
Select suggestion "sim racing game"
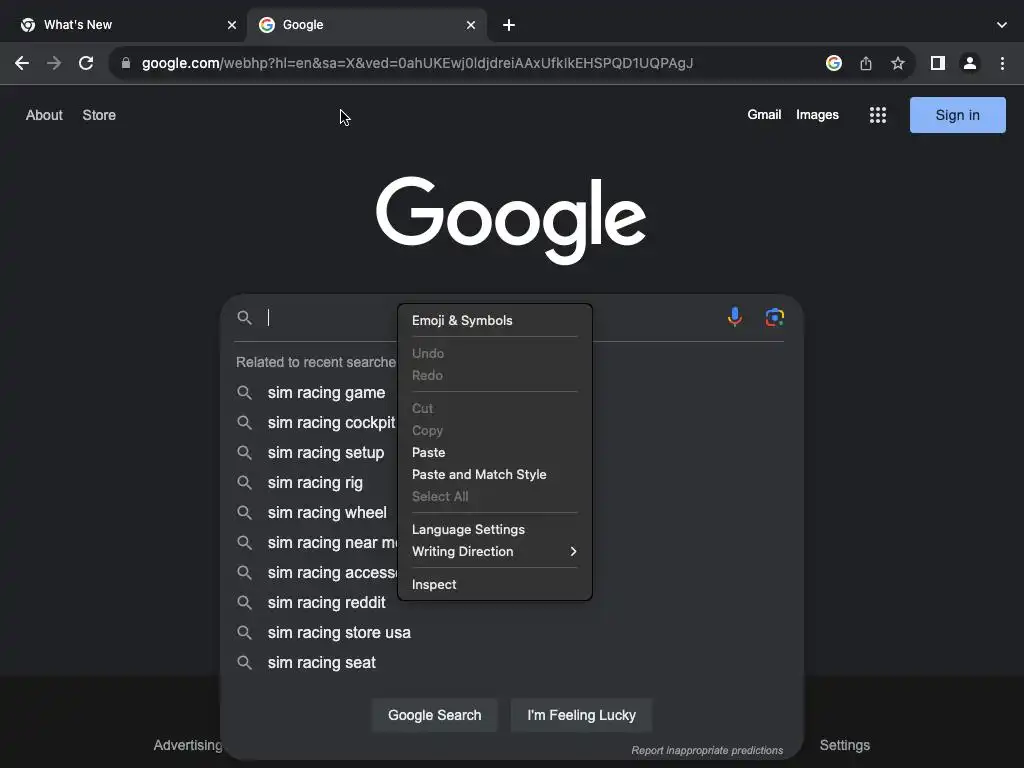[x=327, y=392]
